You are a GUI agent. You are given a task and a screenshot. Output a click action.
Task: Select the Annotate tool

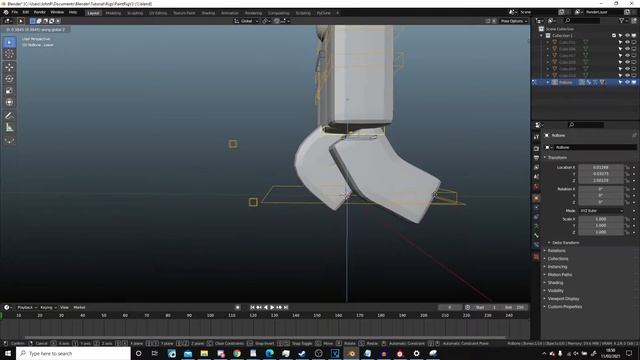click(9, 116)
